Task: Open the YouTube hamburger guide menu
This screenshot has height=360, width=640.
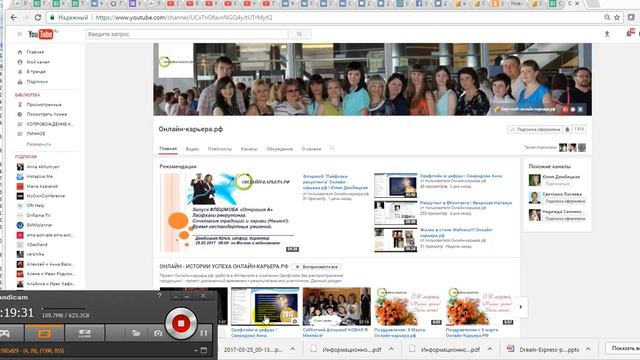Action: pyautogui.click(x=20, y=34)
